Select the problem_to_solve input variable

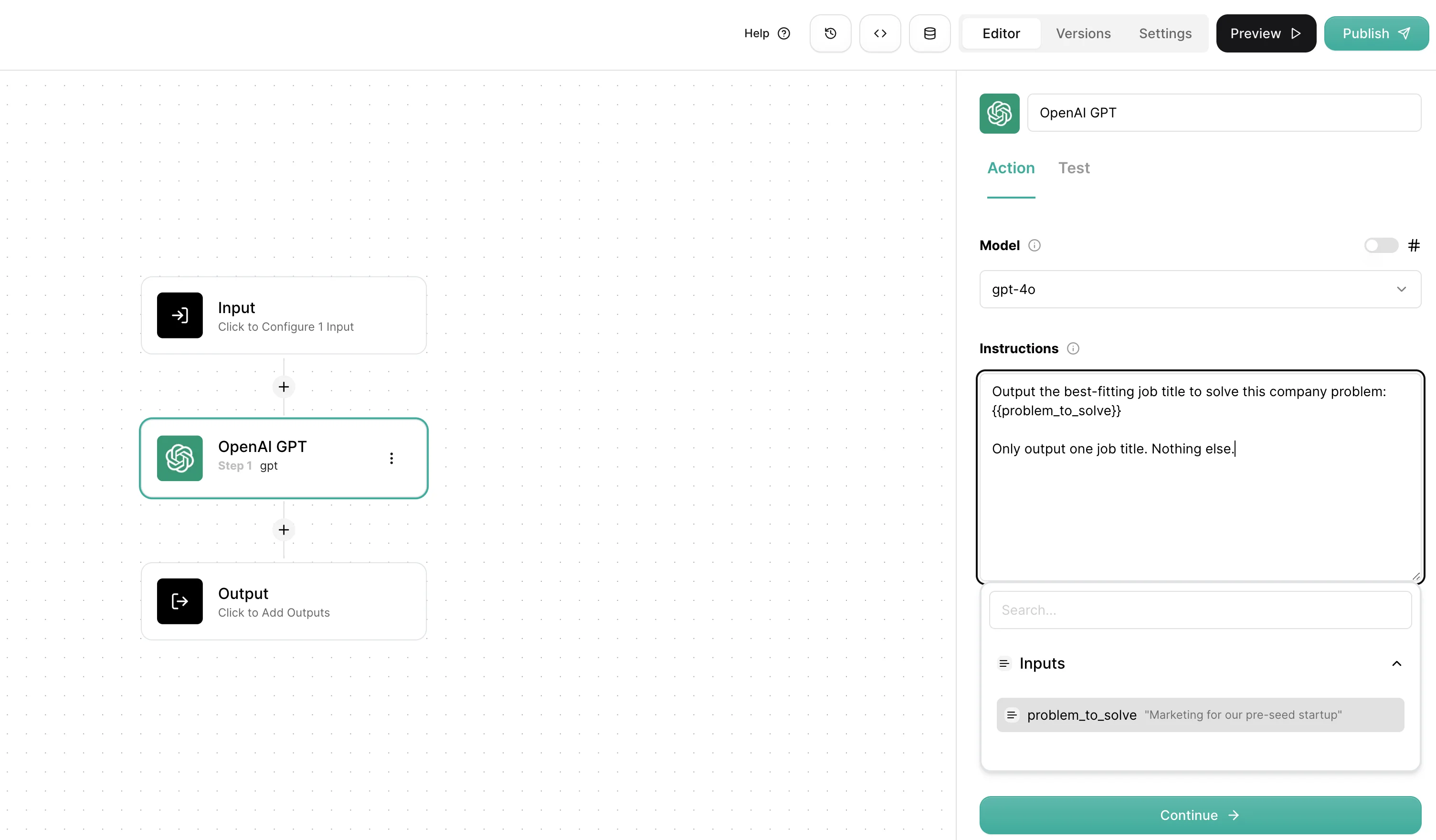click(1200, 715)
